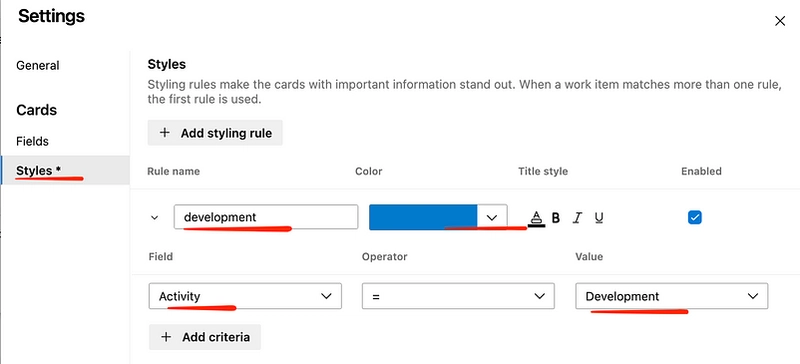Image resolution: width=800 pixels, height=364 pixels.
Task: Focus the rule name field 'development'
Action: pyautogui.click(x=266, y=217)
